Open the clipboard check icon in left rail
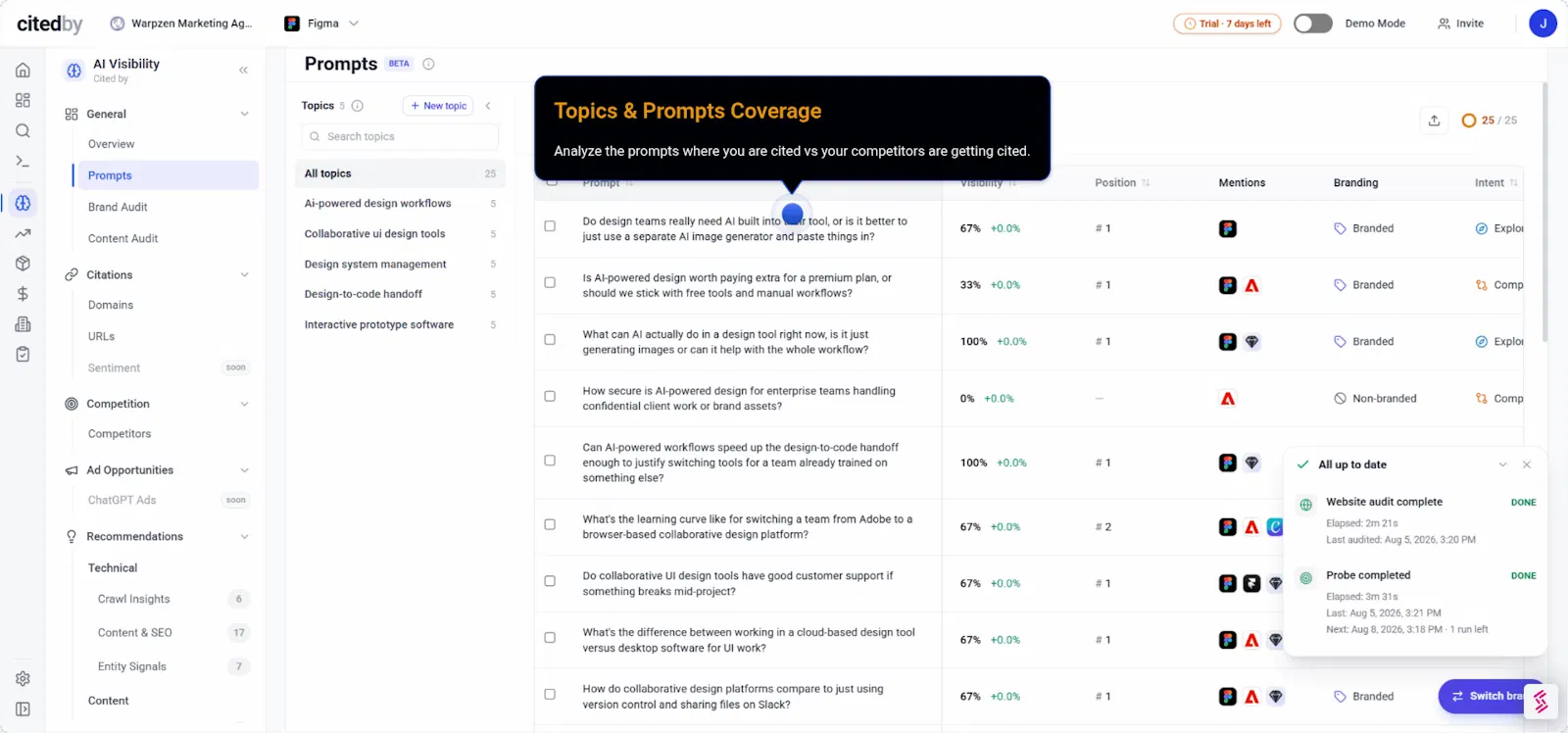Image resolution: width=1568 pixels, height=733 pixels. pos(23,354)
